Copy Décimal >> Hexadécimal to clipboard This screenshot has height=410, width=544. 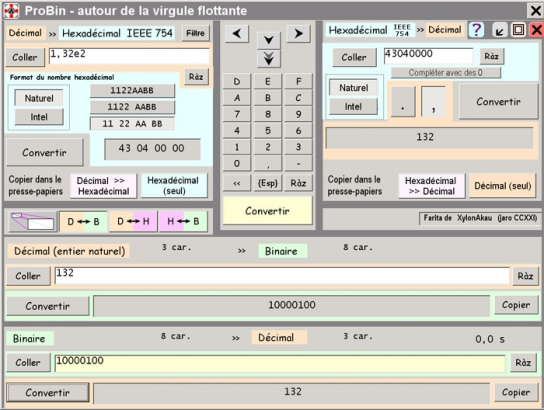click(x=103, y=186)
